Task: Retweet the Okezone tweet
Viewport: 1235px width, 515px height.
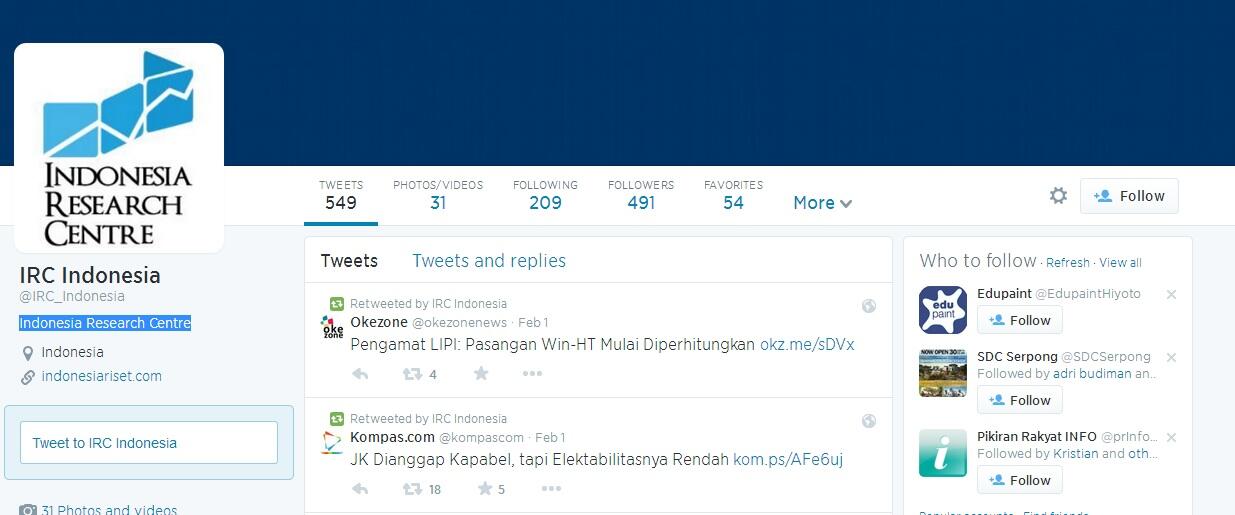Action: pyautogui.click(x=411, y=374)
